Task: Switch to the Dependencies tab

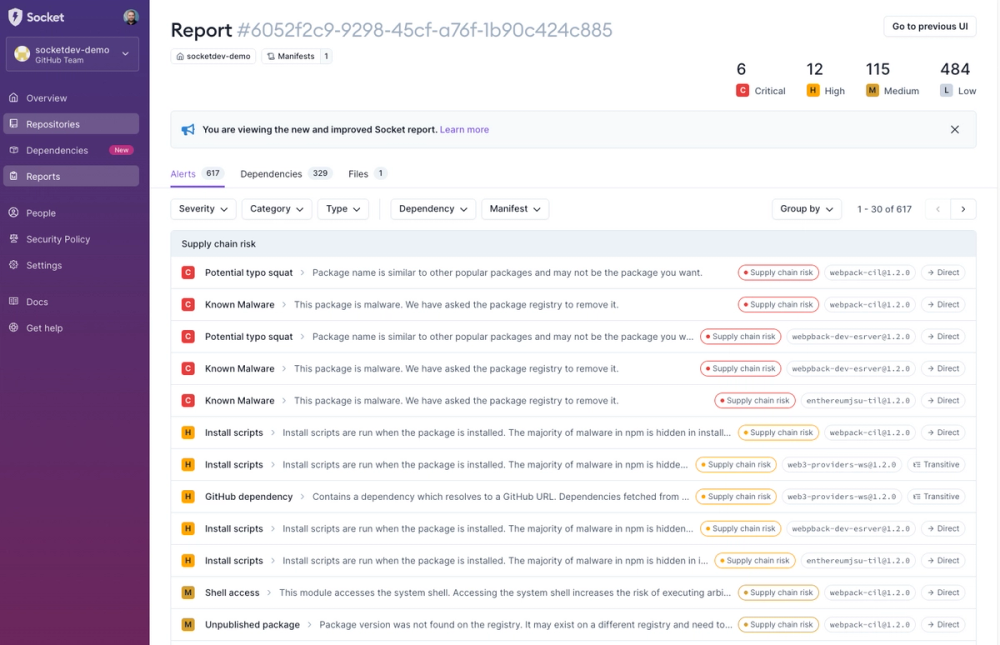Action: coord(273,173)
